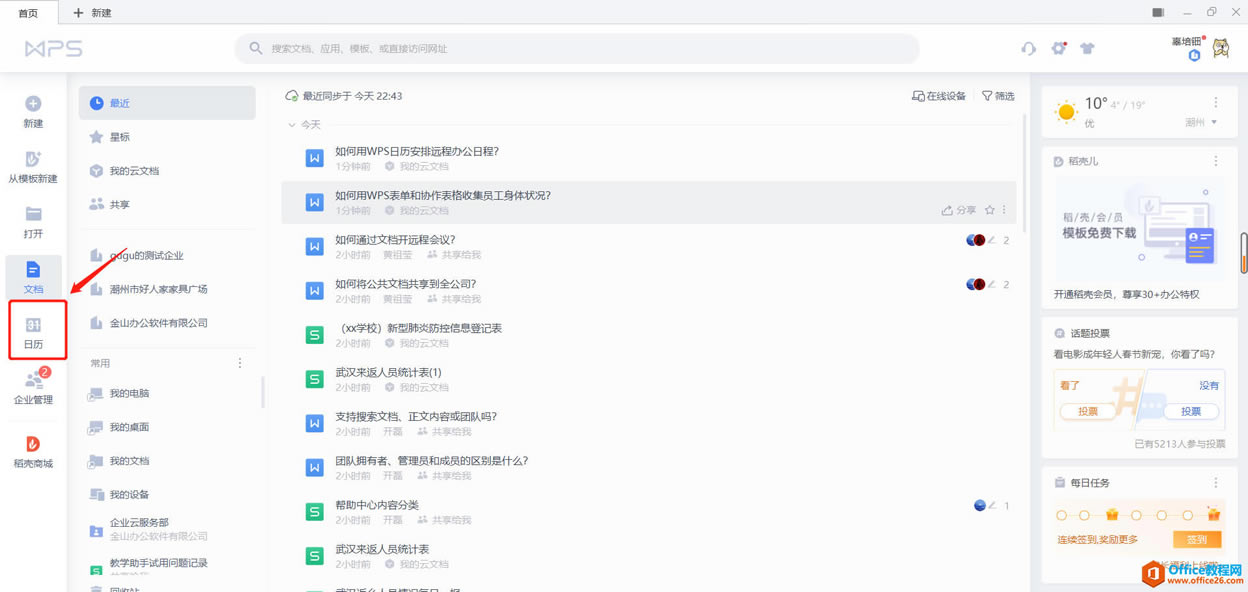Click the 新建 tab with plus sign
This screenshot has width=1248, height=592.
93,12
